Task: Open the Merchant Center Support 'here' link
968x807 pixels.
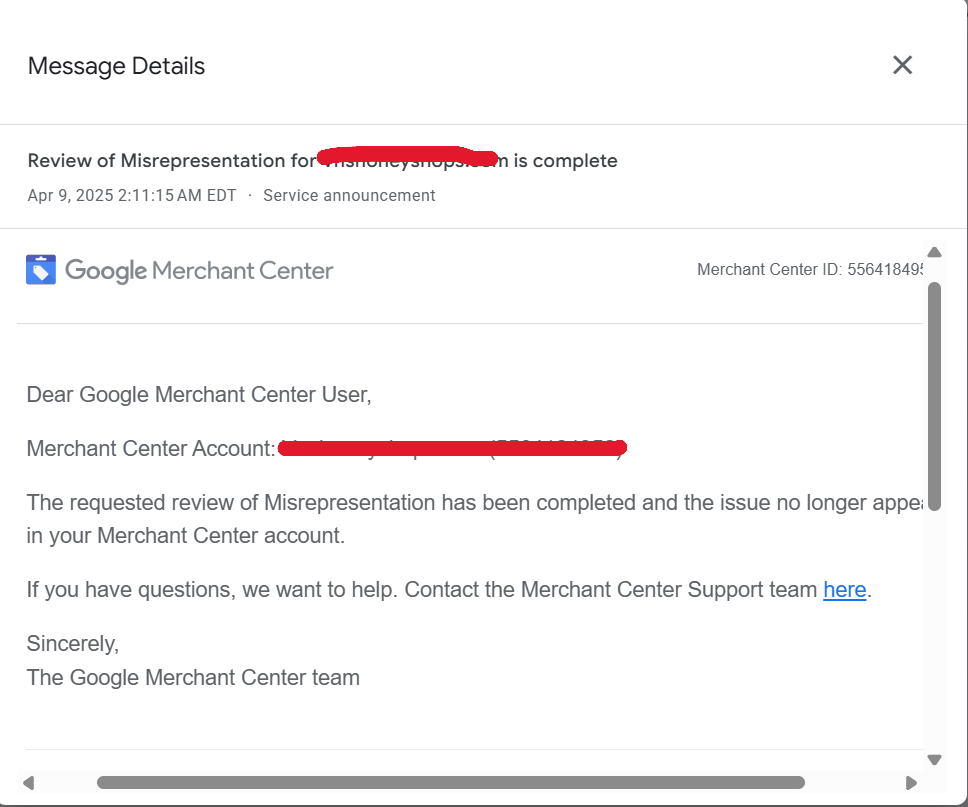Action: point(844,590)
